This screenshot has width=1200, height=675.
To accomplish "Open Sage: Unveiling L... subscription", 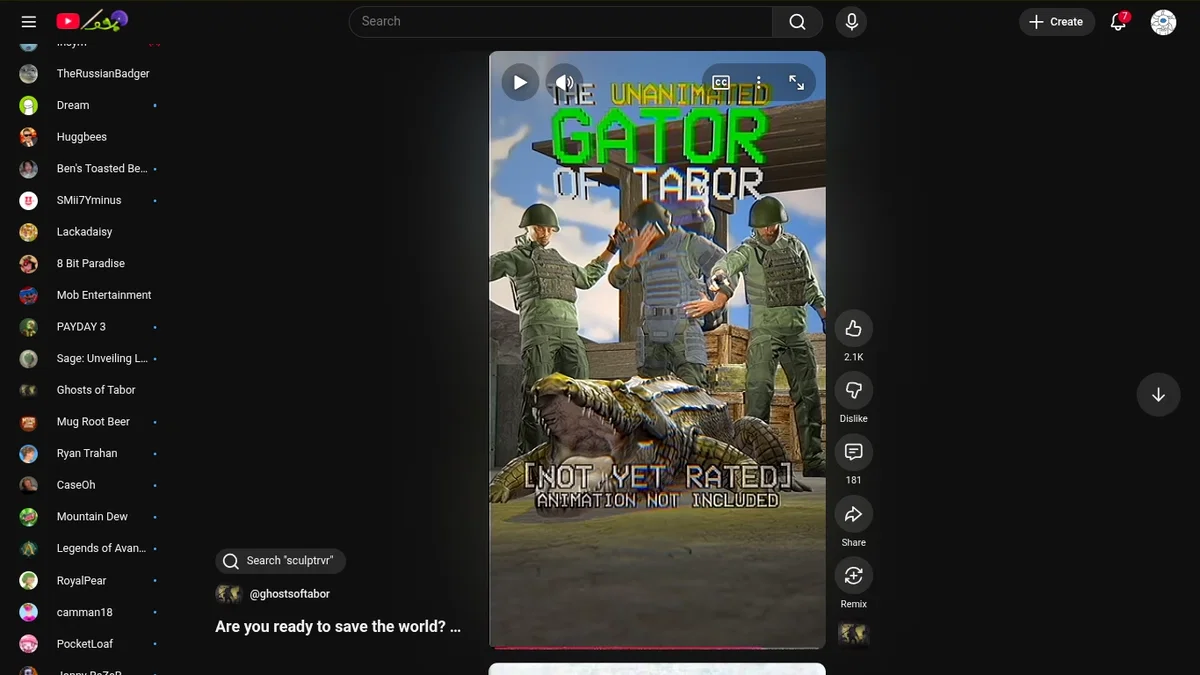I will click(90, 359).
